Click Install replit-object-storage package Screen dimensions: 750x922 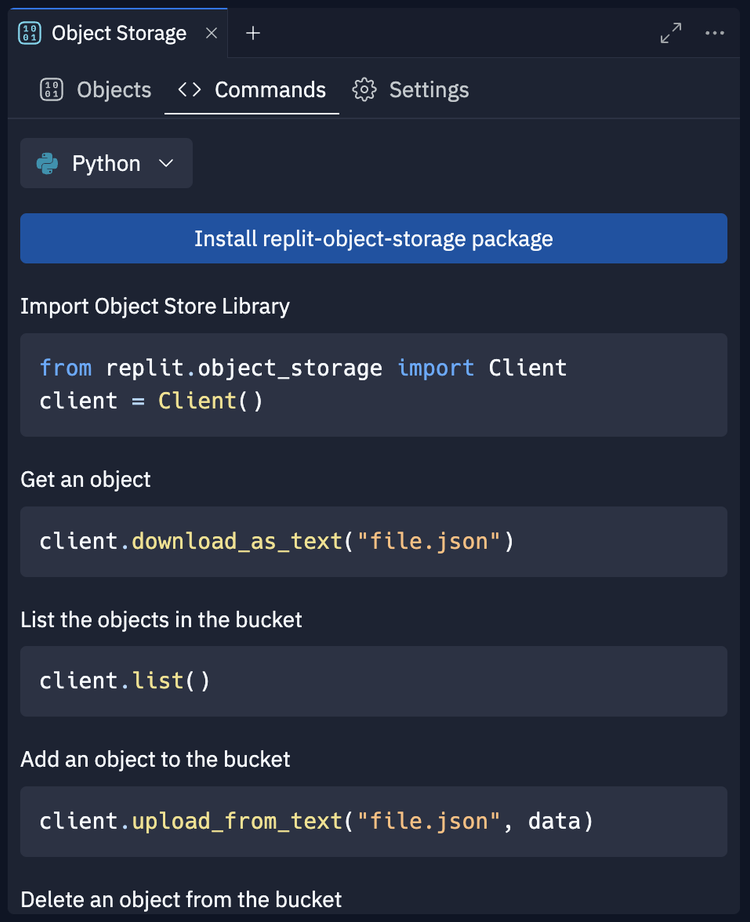click(373, 238)
